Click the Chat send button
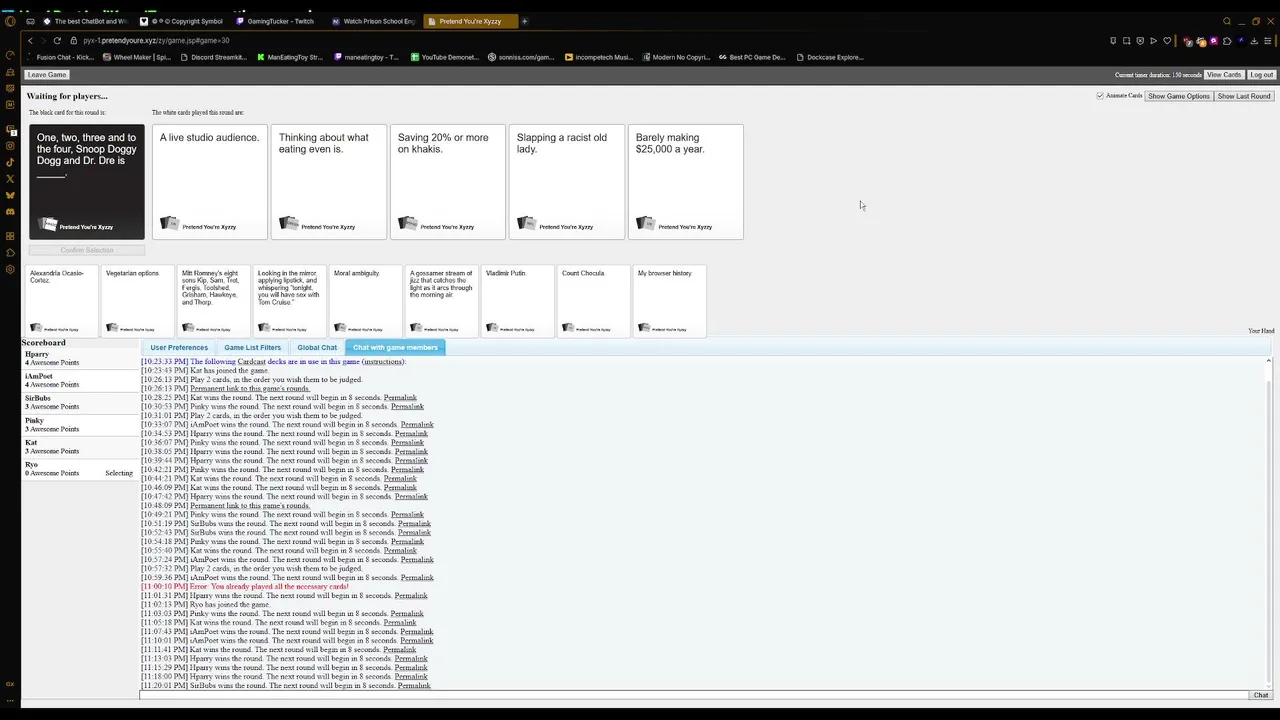Image resolution: width=1280 pixels, height=720 pixels. [1261, 695]
